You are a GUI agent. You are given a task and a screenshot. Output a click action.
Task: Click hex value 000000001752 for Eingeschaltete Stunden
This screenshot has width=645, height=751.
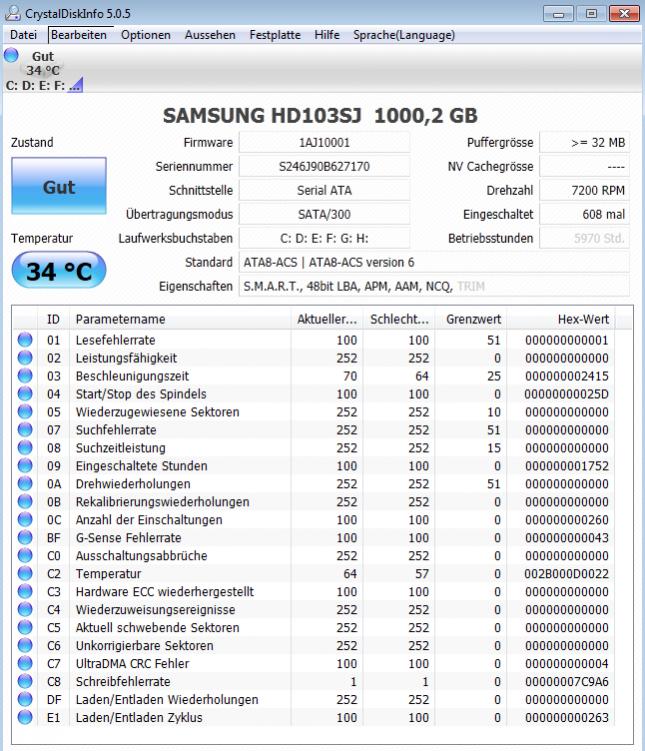click(566, 466)
